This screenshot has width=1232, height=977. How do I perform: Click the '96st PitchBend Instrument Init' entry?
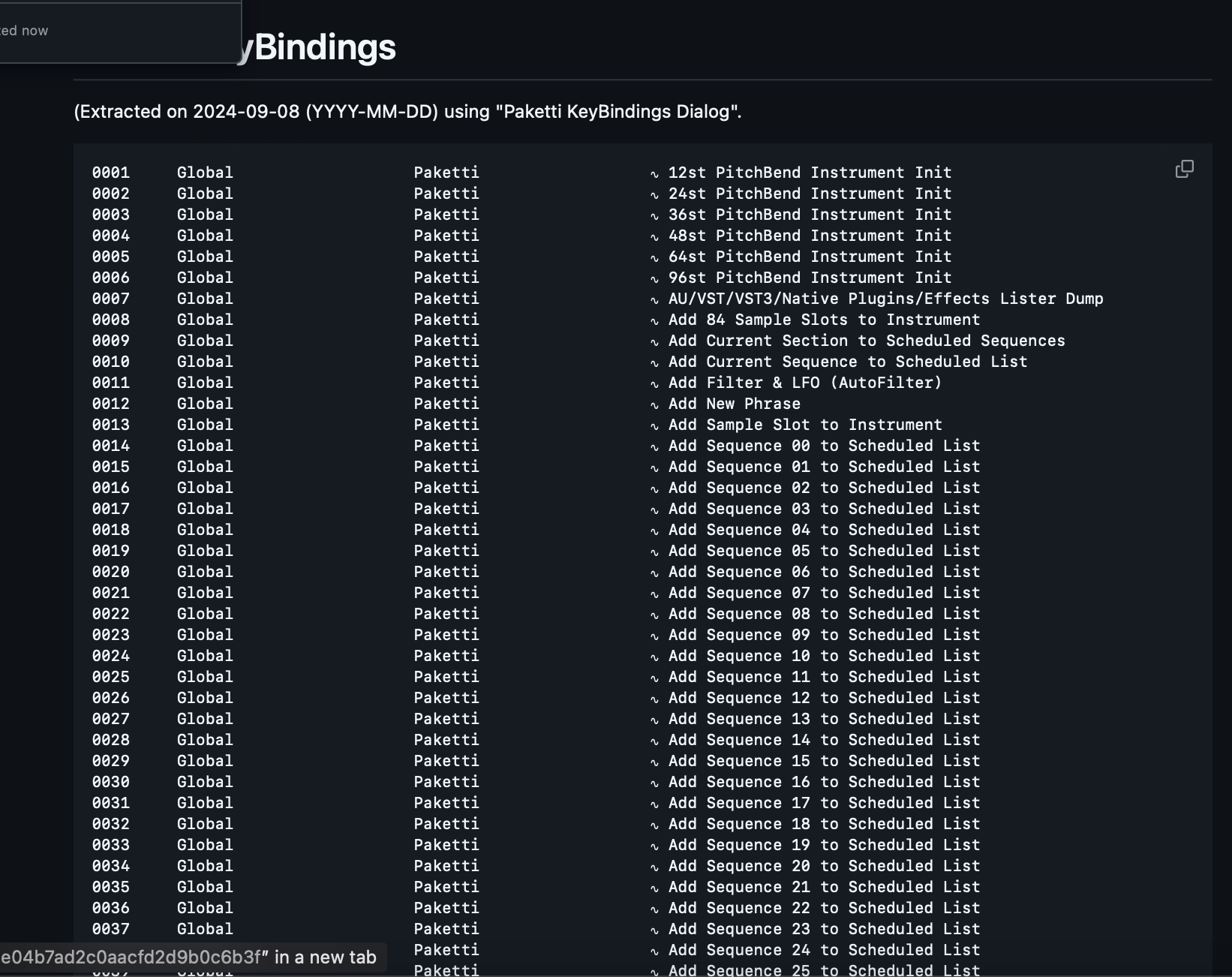coord(810,278)
